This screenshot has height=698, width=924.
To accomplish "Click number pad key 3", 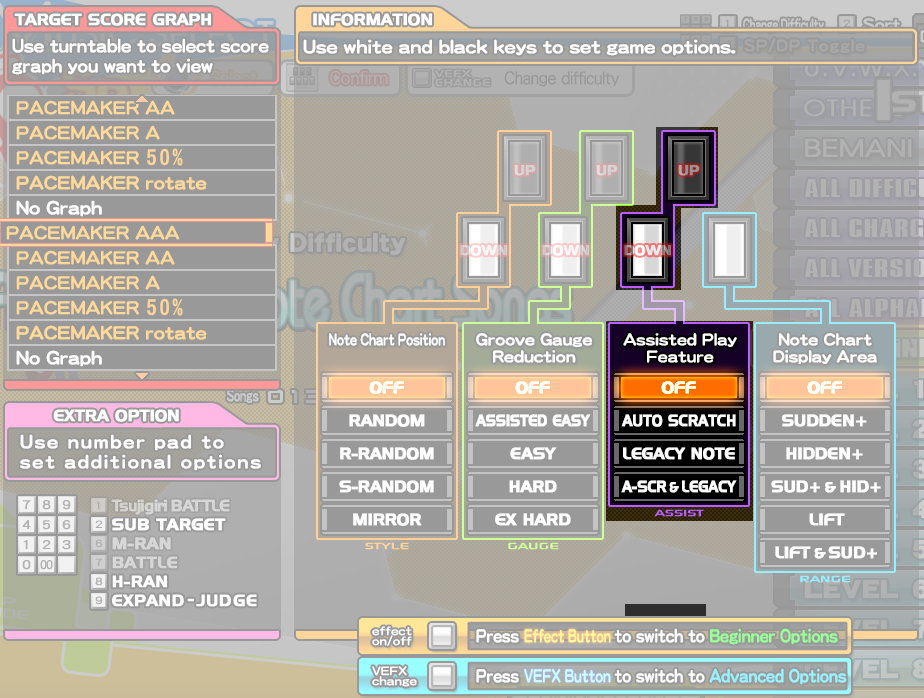I will [x=67, y=544].
